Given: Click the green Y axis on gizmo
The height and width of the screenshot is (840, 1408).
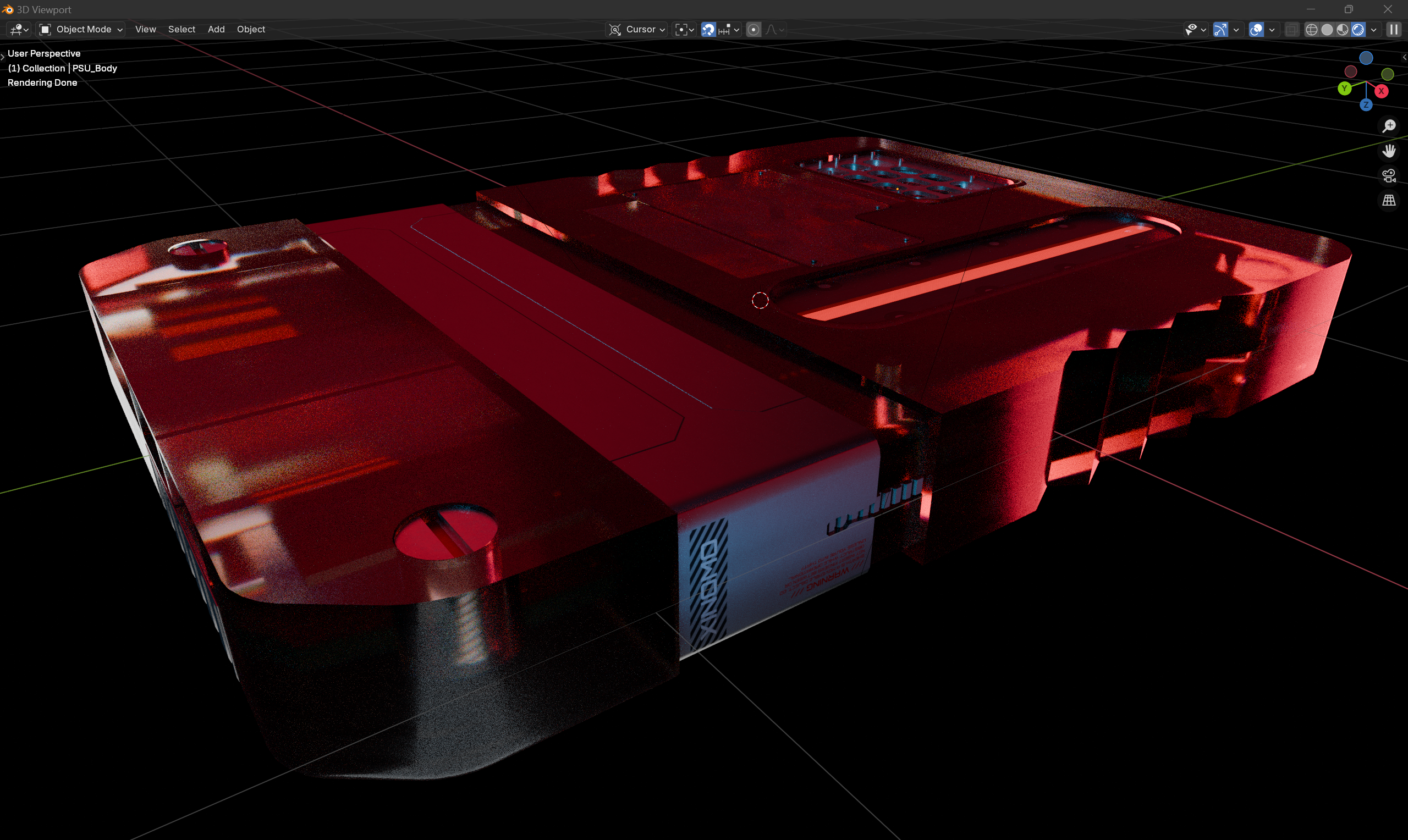Looking at the screenshot, I should tap(1345, 89).
